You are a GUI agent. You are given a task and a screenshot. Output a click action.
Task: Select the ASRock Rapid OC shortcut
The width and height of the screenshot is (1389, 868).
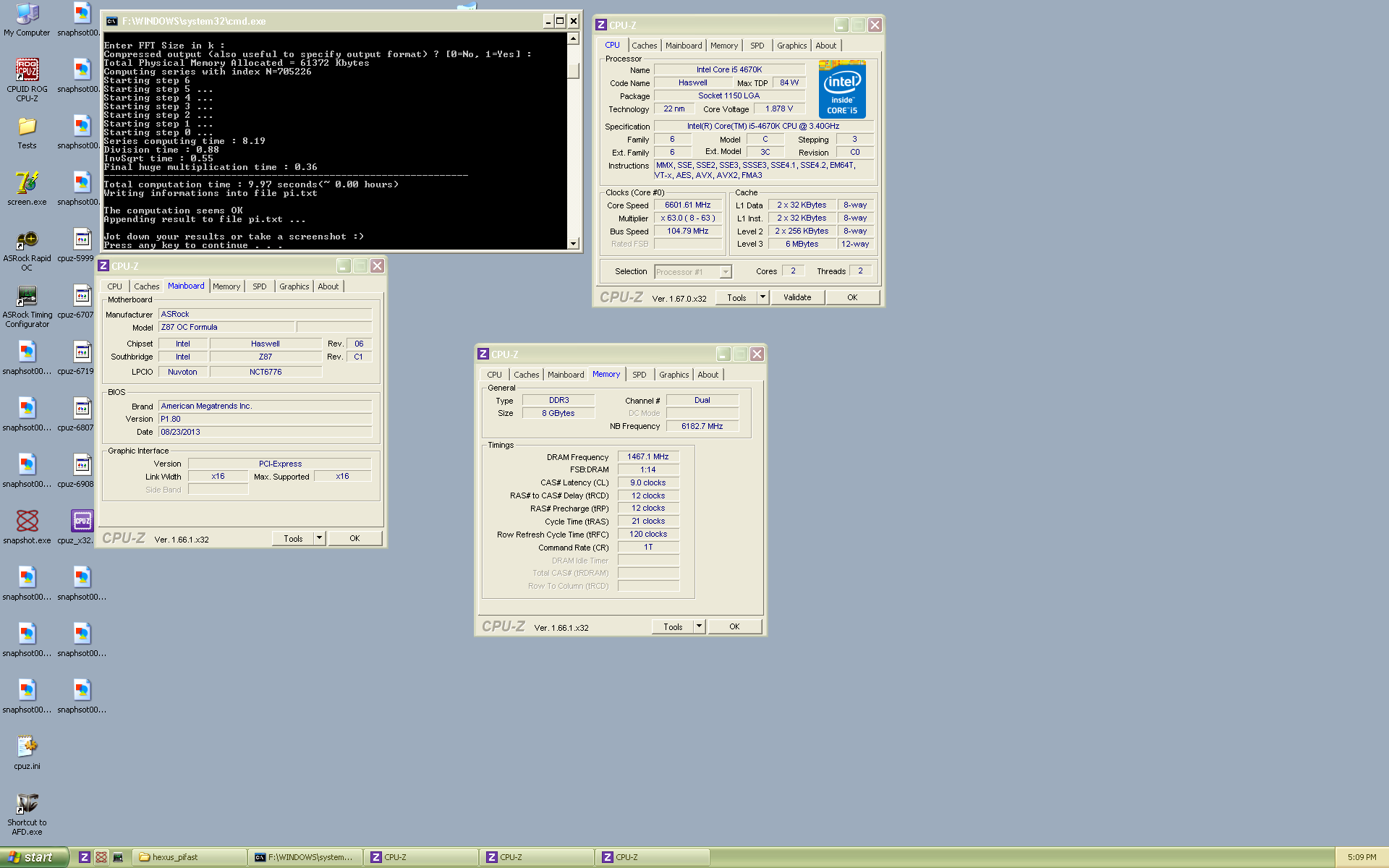coord(27,250)
